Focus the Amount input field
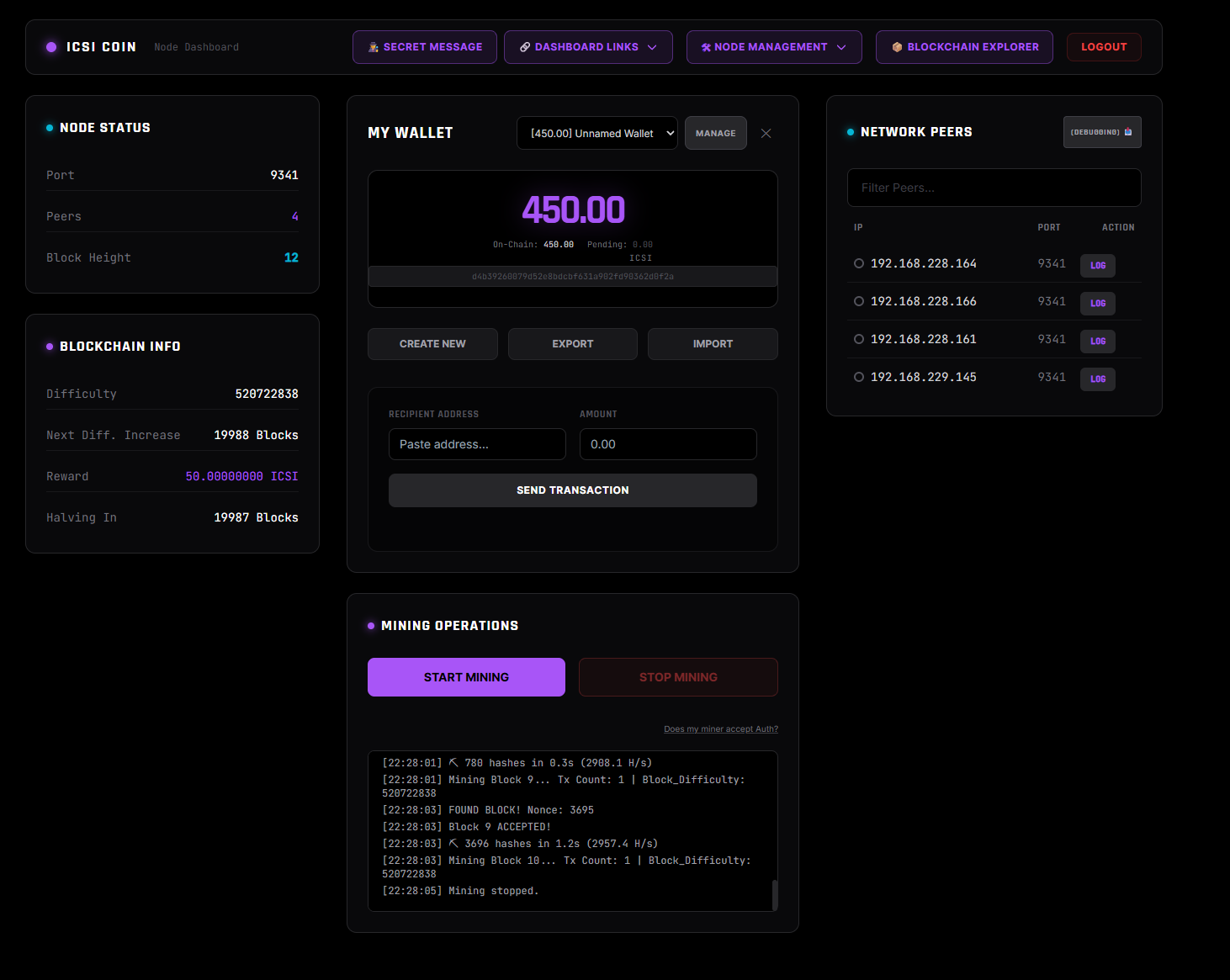Screen dimensions: 1230x980 [668, 444]
